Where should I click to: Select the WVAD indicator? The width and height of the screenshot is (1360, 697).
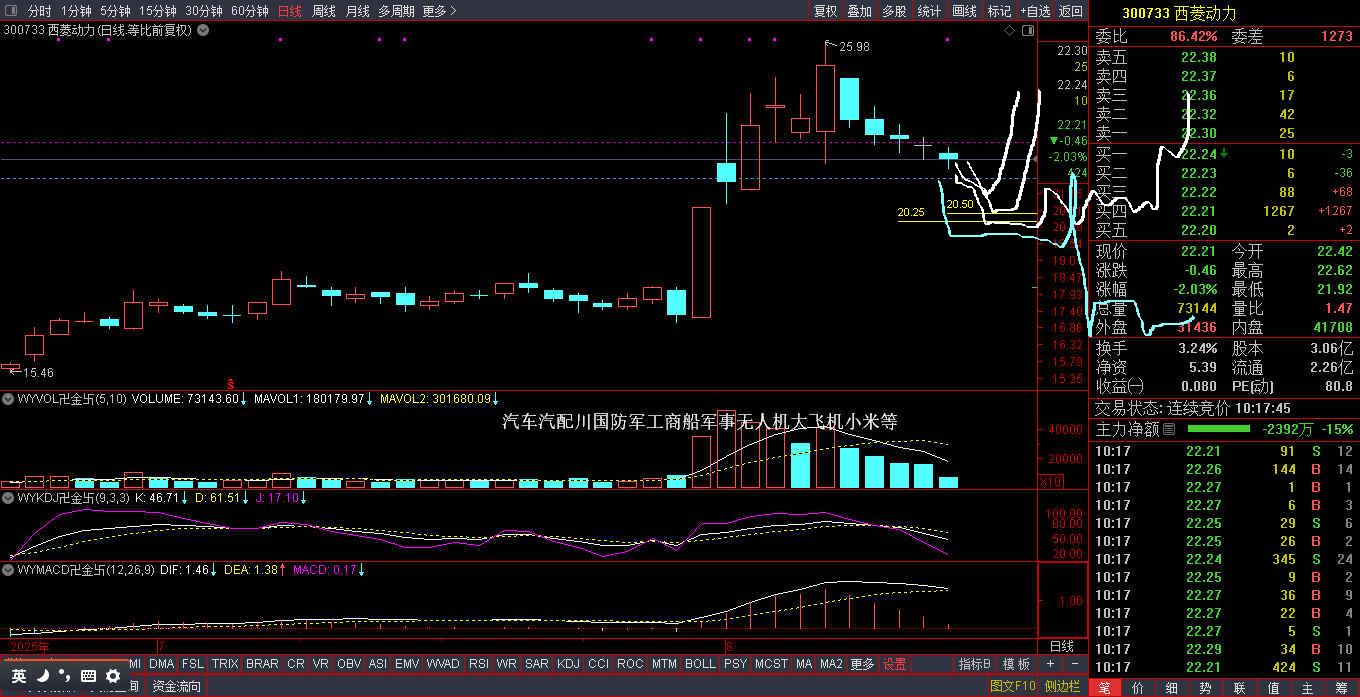coord(443,663)
